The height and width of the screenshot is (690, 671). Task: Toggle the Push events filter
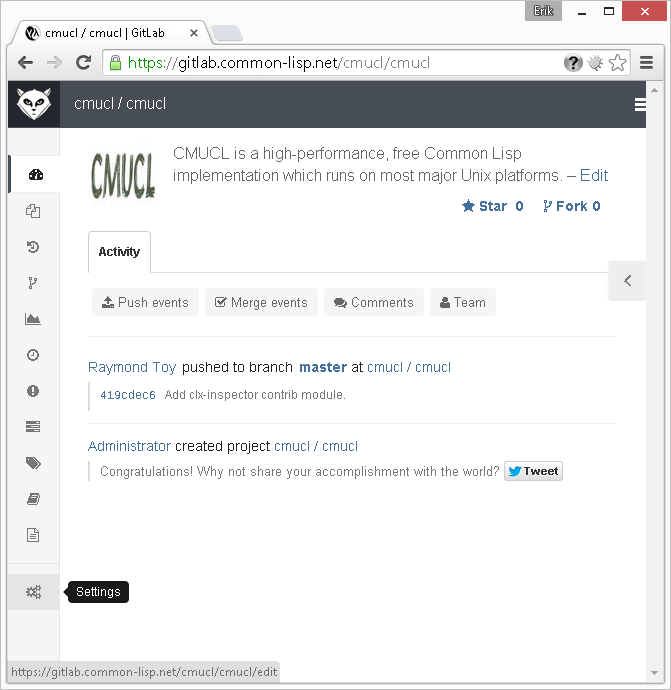[x=145, y=302]
